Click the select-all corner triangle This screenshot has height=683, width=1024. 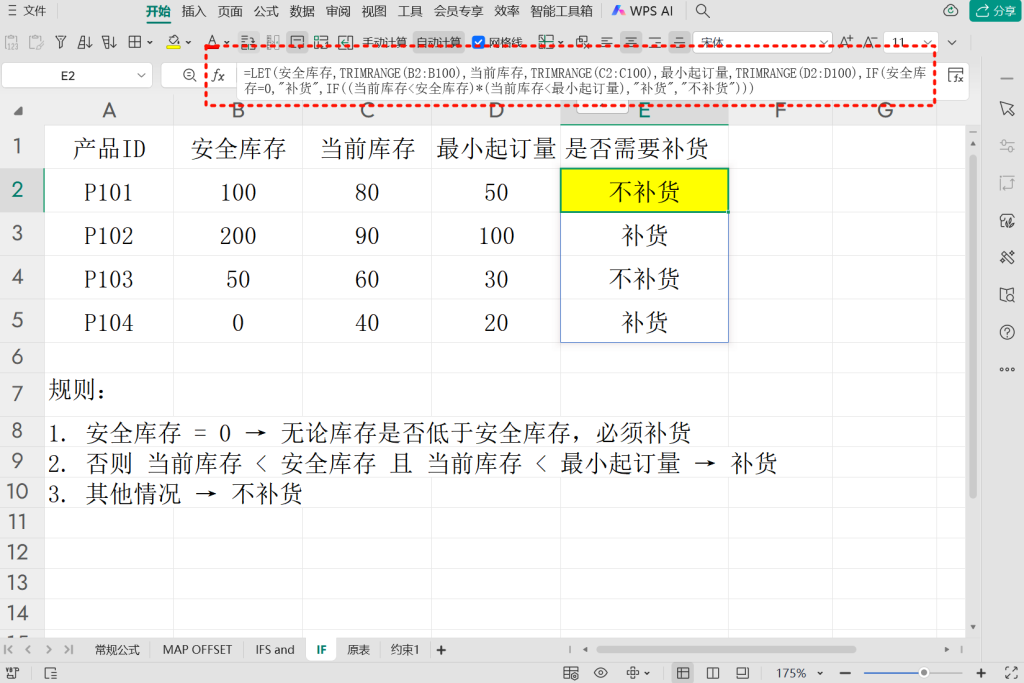18,111
